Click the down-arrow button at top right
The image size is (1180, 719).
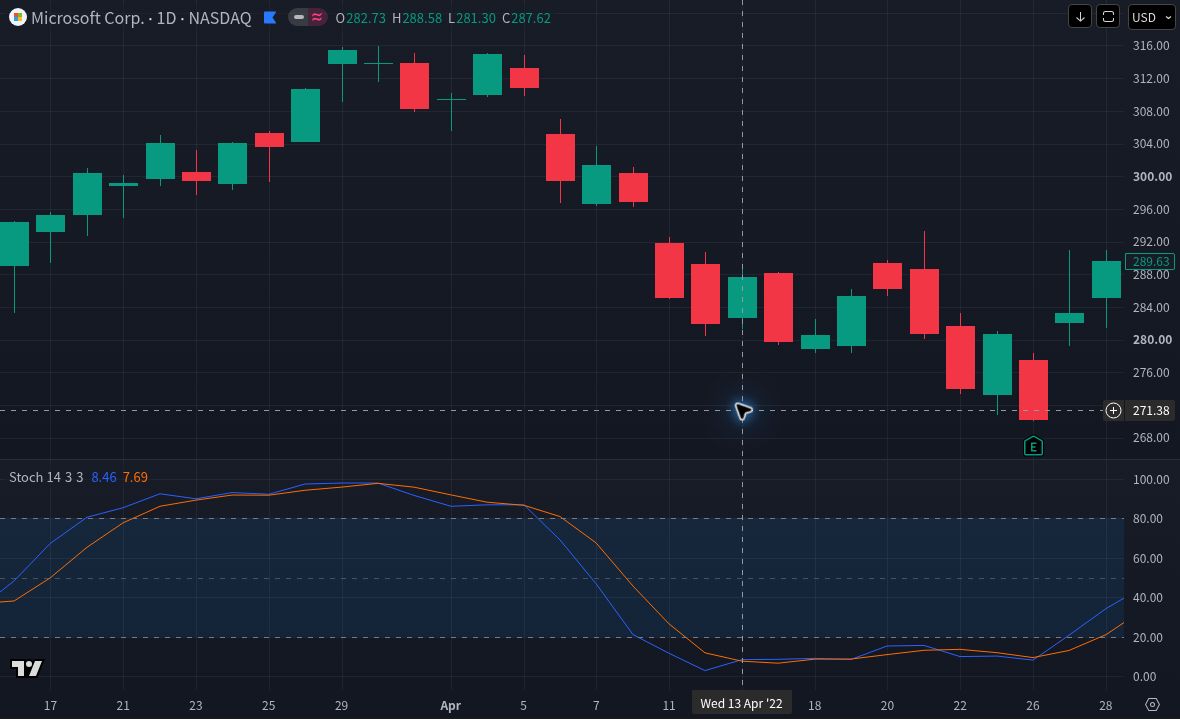tap(1080, 17)
